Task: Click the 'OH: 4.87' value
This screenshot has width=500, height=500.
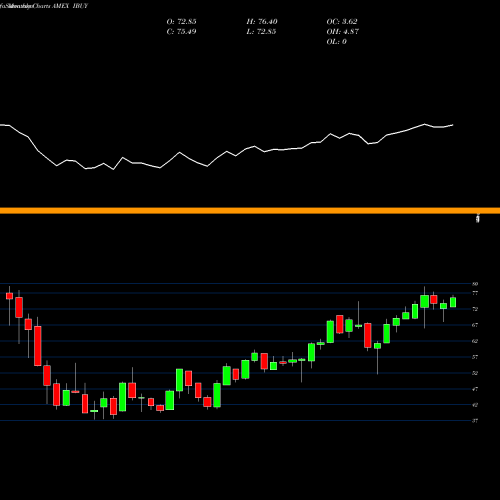Action: tap(342, 32)
